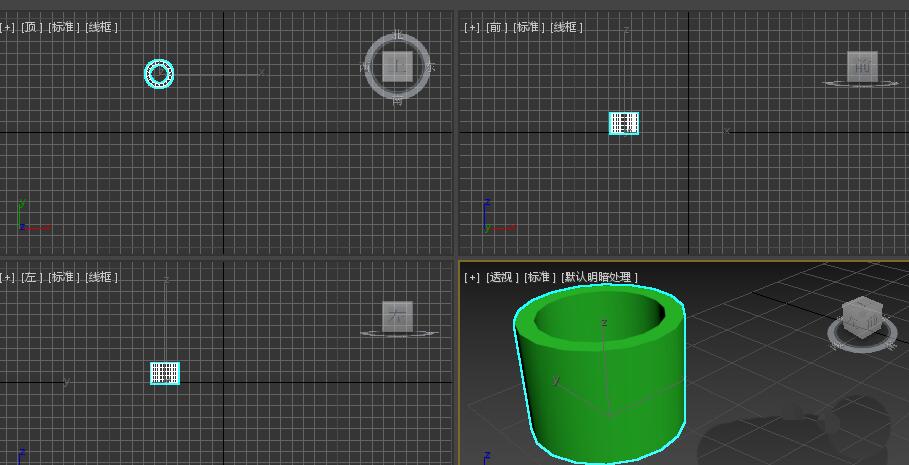Screen dimensions: 909x465
Task: Select the wireframe tube in the left viewport
Action: (x=165, y=373)
